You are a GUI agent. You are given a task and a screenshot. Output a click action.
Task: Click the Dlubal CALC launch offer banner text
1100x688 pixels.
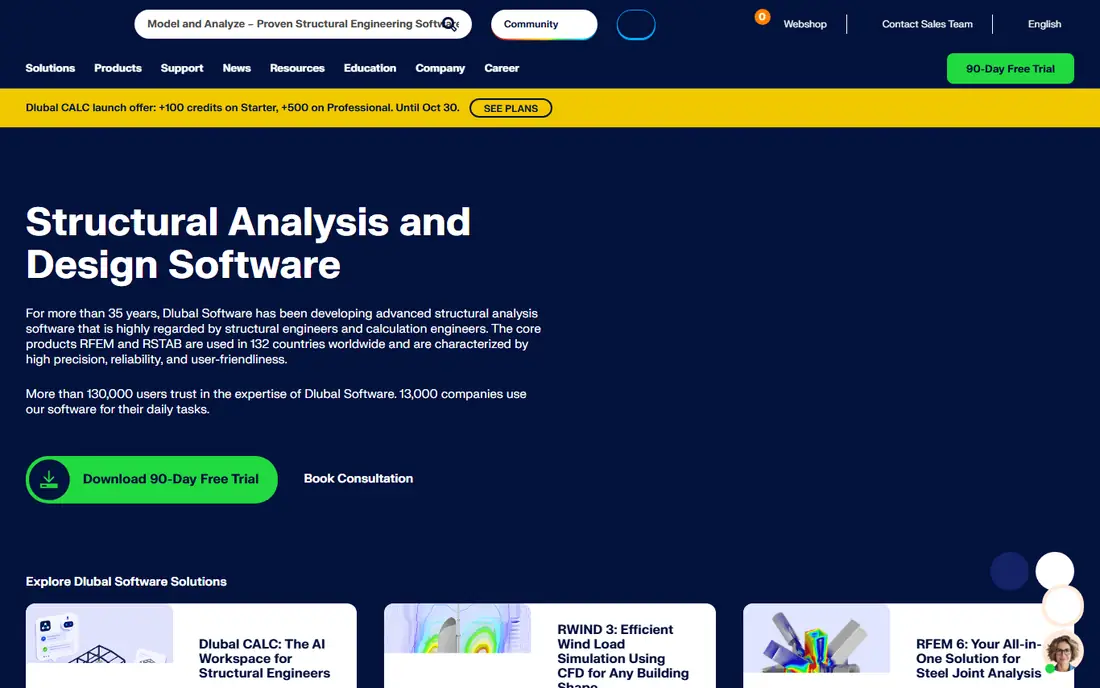pyautogui.click(x=243, y=107)
